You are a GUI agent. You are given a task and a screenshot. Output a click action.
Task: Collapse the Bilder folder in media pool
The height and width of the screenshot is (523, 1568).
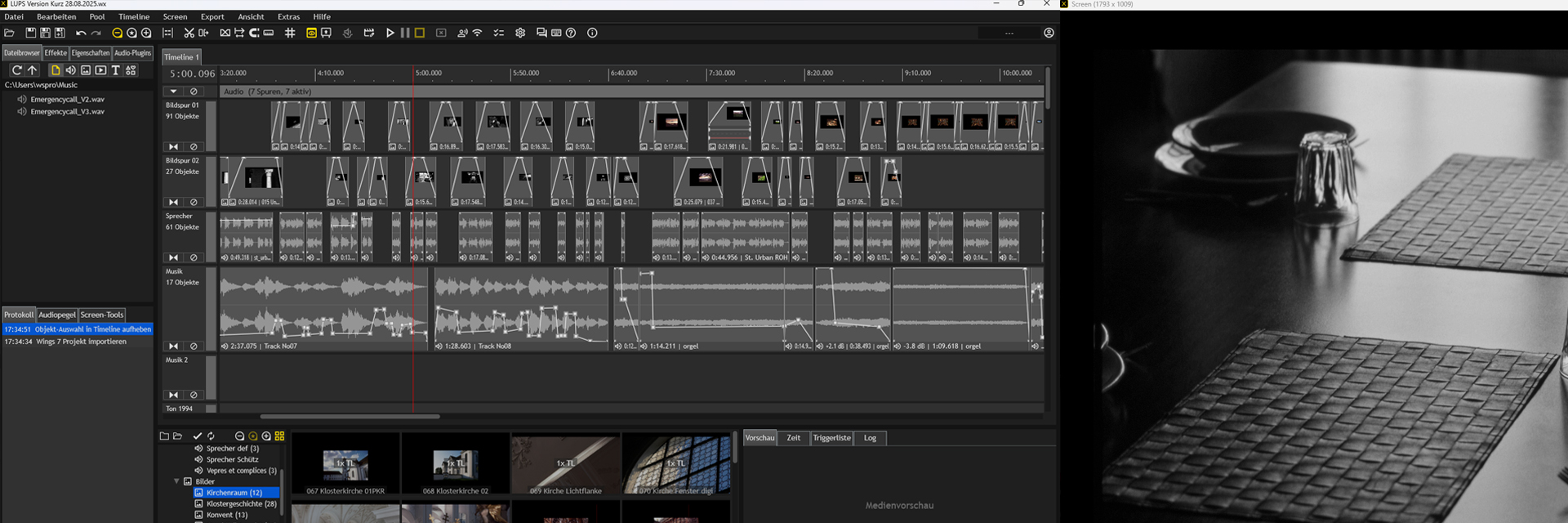[176, 481]
